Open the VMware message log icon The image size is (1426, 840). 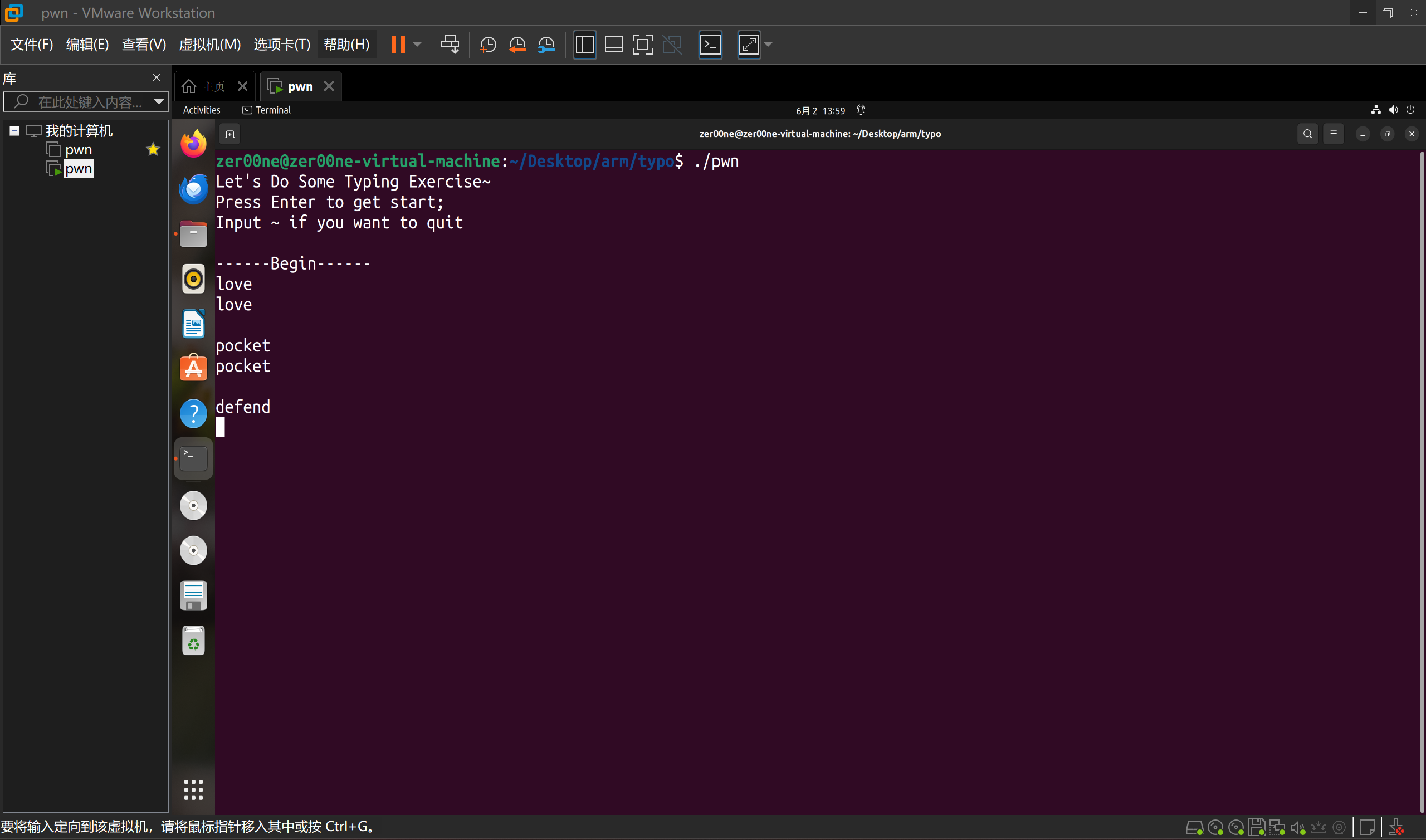click(1368, 828)
